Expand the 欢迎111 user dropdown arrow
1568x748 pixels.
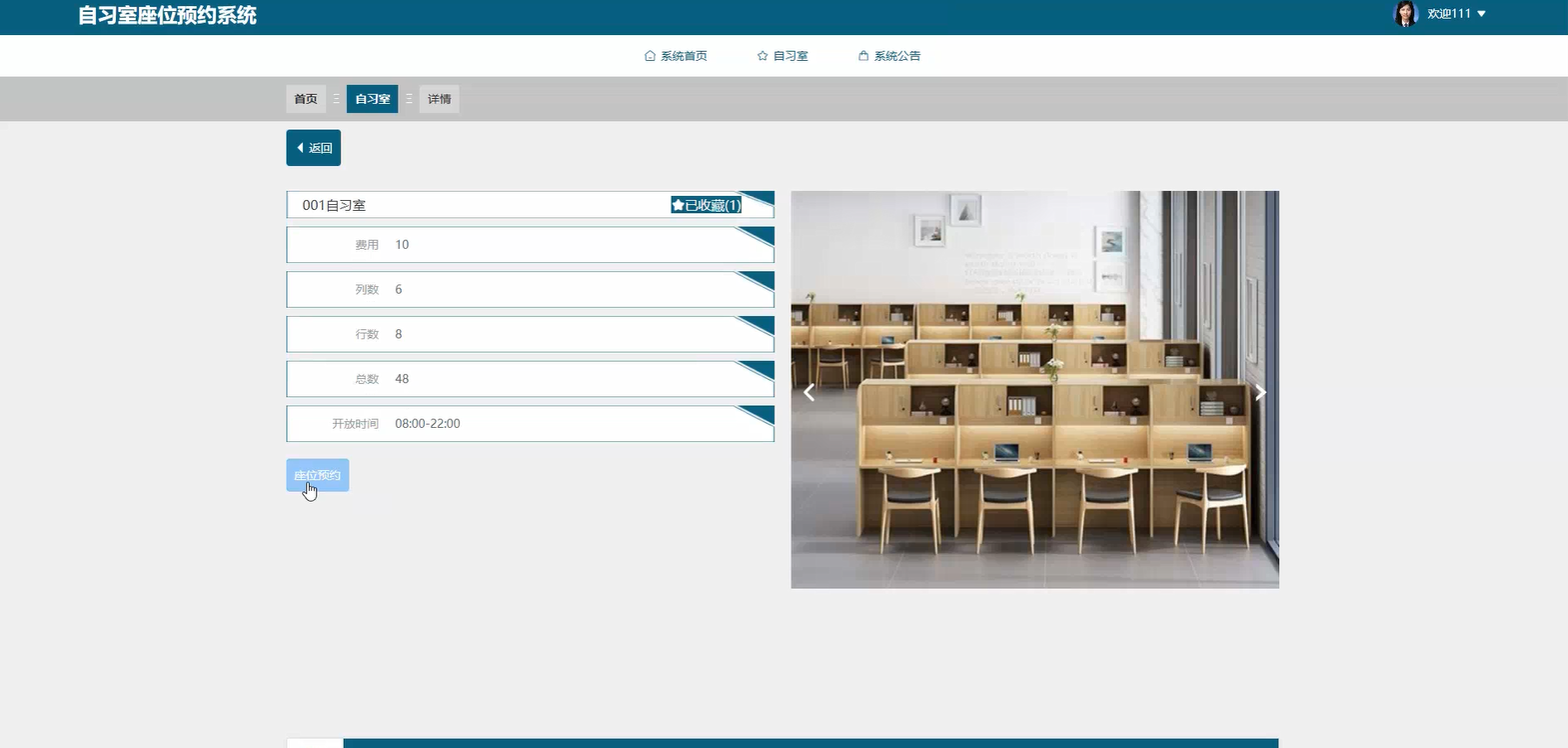click(1481, 14)
